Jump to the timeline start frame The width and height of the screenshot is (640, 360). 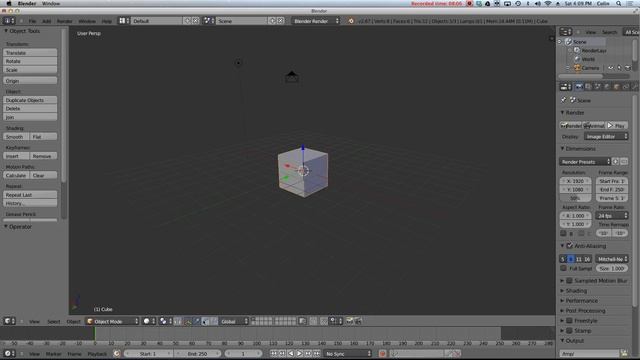click(273, 353)
